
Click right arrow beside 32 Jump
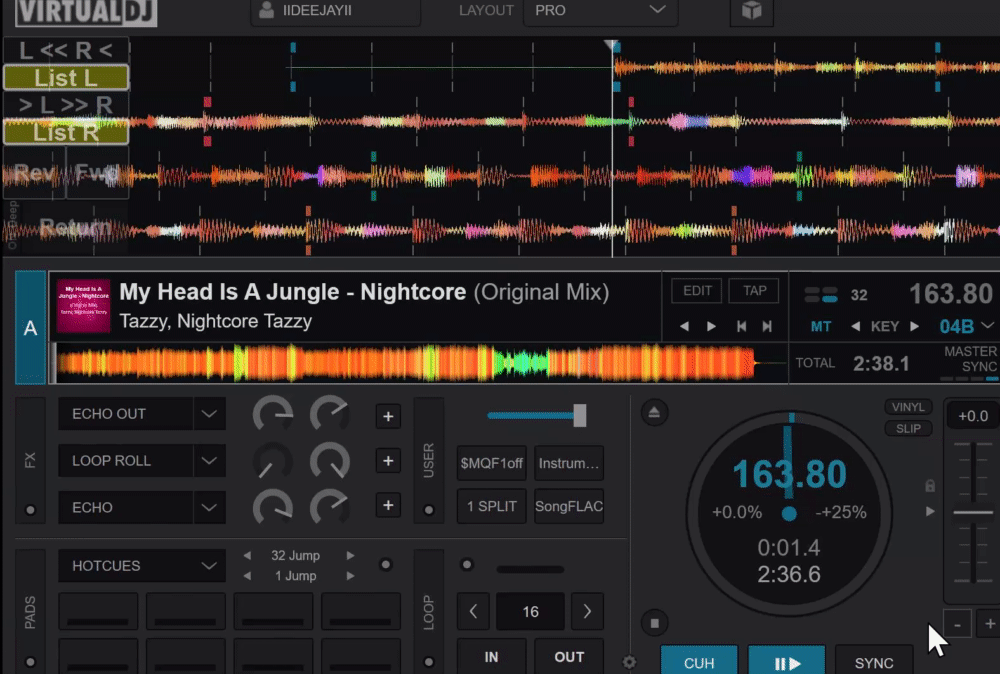coord(349,555)
